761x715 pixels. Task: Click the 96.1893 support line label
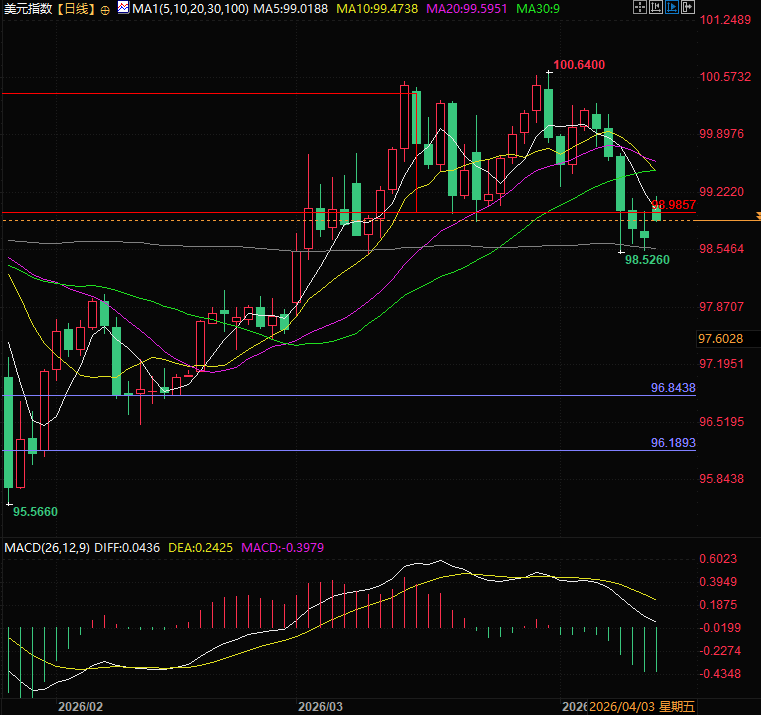click(x=673, y=442)
